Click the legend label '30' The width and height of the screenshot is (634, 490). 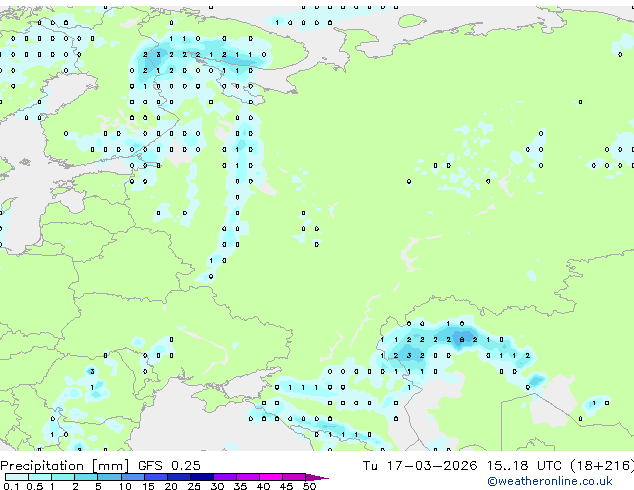(x=217, y=486)
